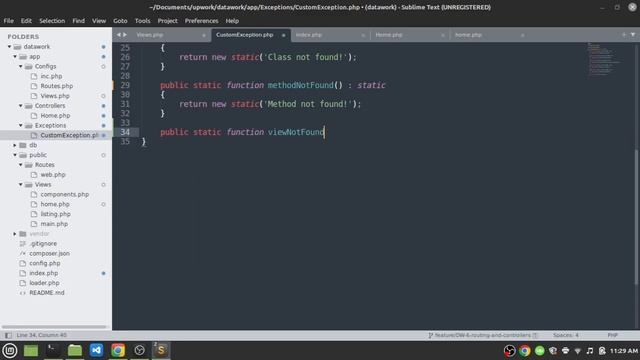
Task: Open web.php in the sidebar
Action: click(x=53, y=175)
